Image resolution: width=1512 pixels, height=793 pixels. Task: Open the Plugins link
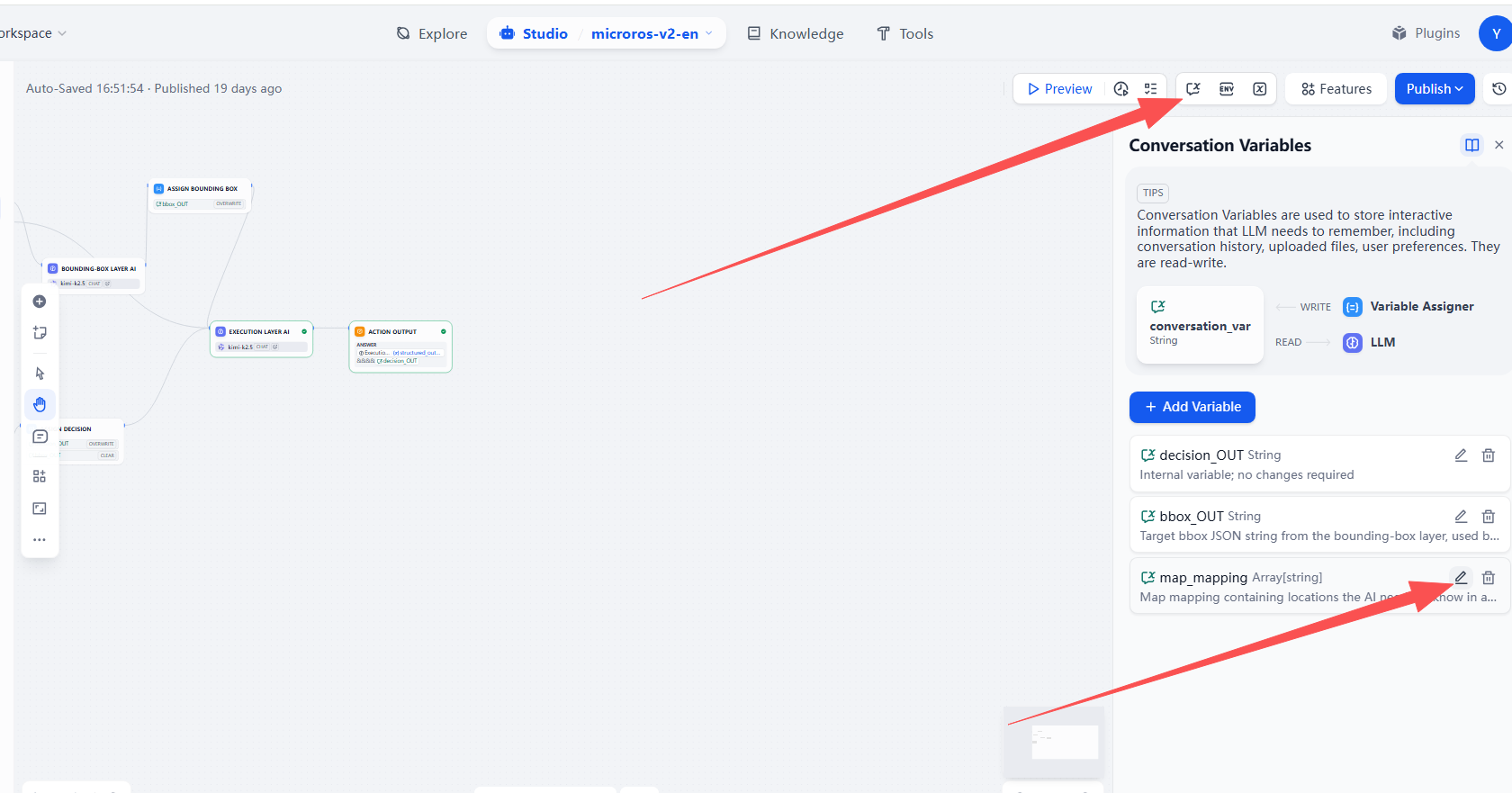click(1426, 33)
